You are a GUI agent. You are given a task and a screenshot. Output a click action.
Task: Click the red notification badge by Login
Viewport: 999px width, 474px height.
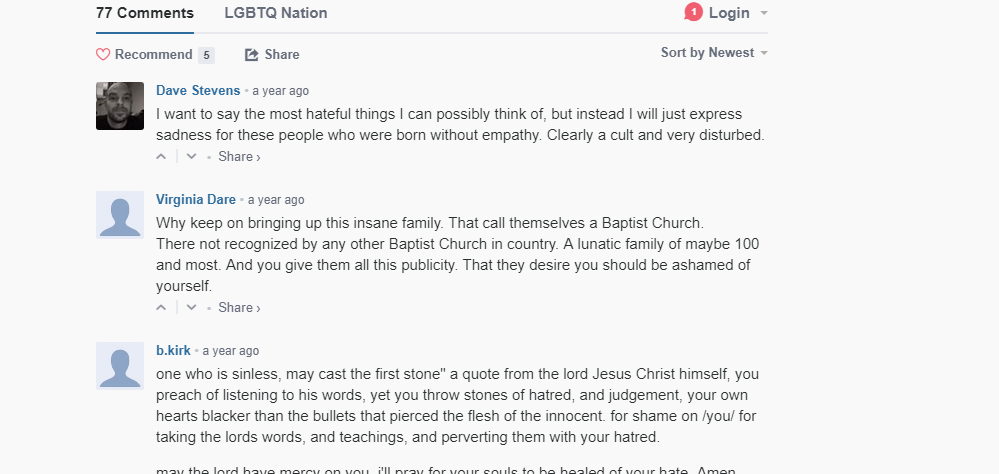(693, 13)
